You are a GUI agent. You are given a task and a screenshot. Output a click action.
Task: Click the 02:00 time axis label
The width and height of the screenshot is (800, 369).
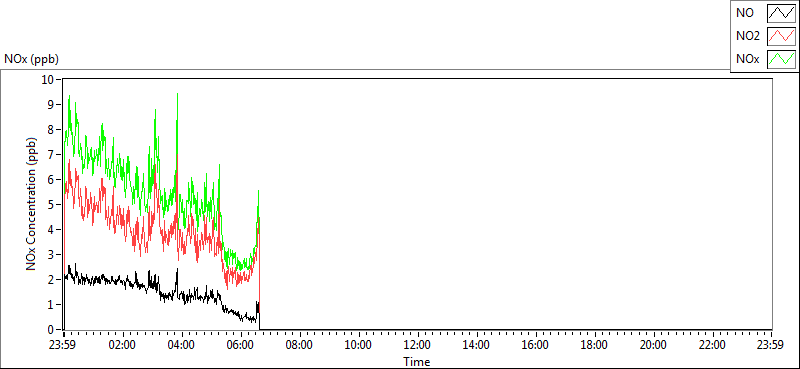122,344
